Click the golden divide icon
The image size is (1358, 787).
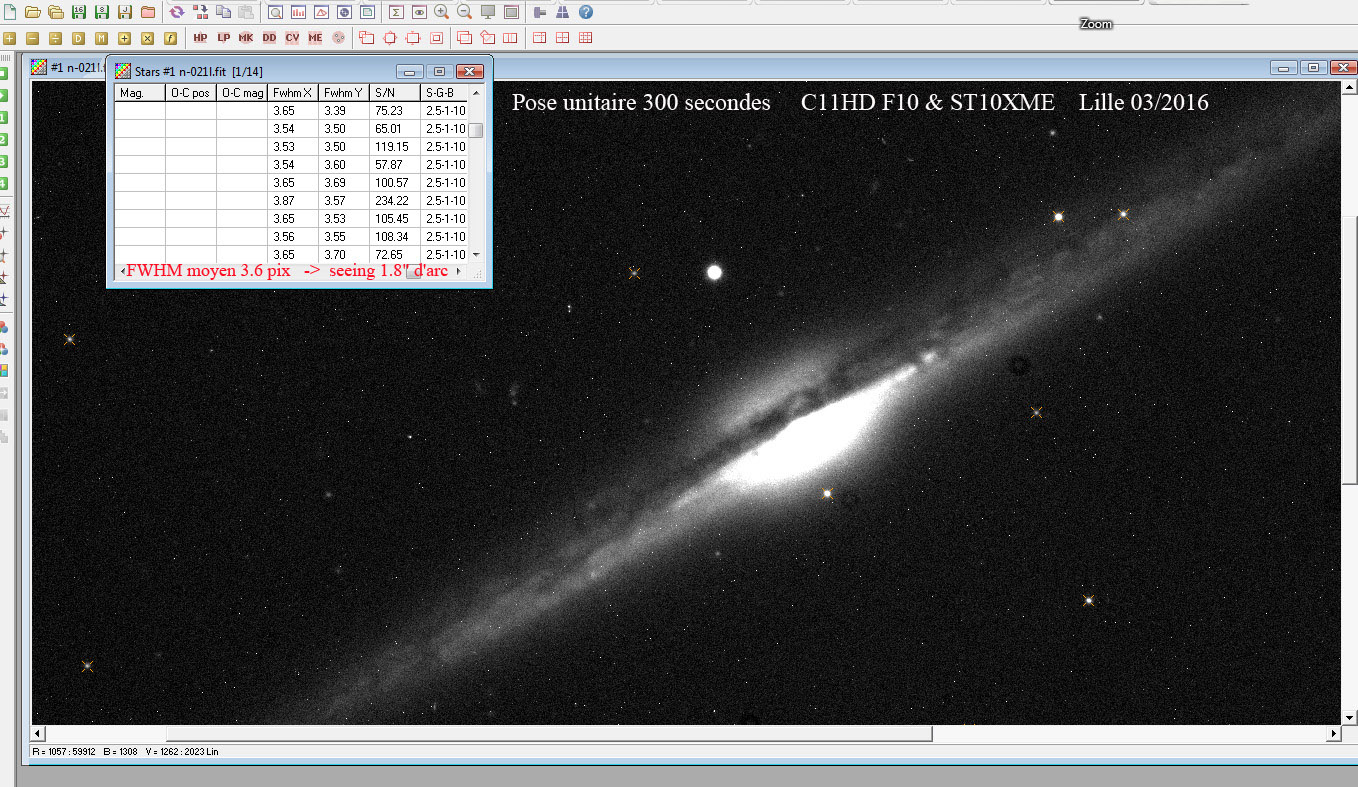(55, 38)
